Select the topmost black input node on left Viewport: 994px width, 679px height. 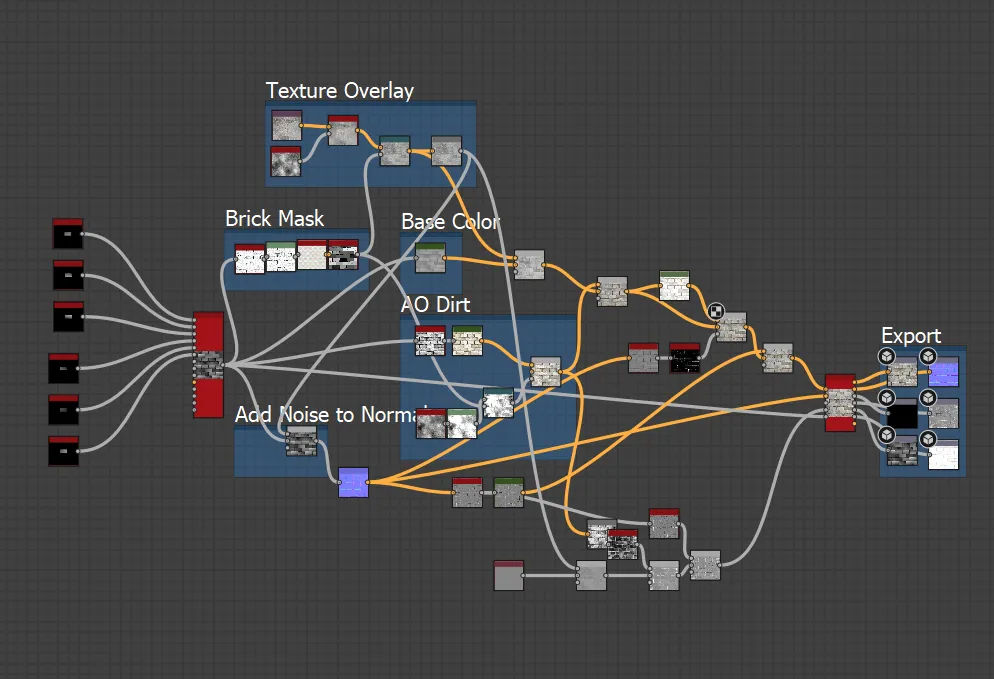68,233
